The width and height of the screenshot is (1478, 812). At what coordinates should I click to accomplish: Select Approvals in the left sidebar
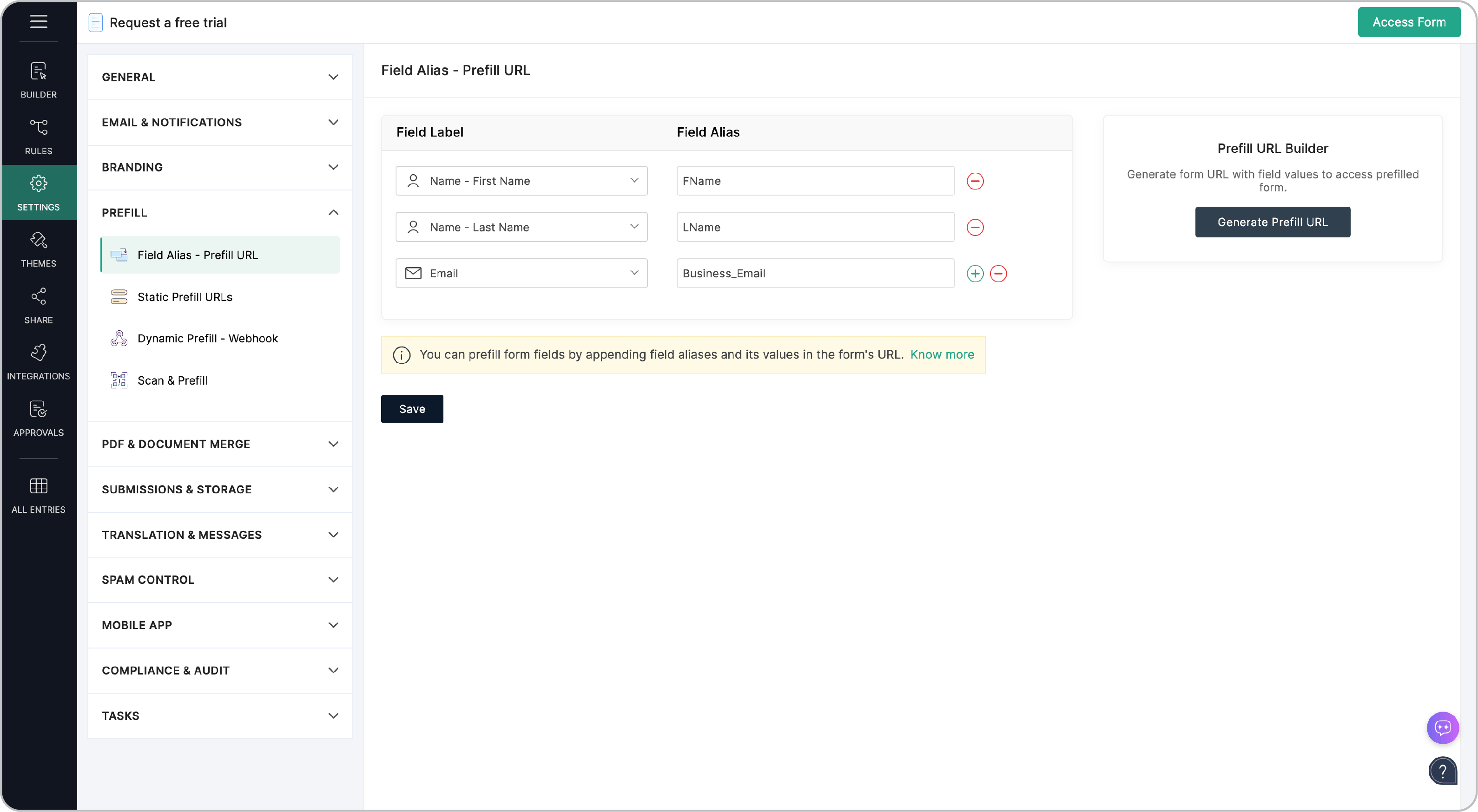tap(39, 418)
